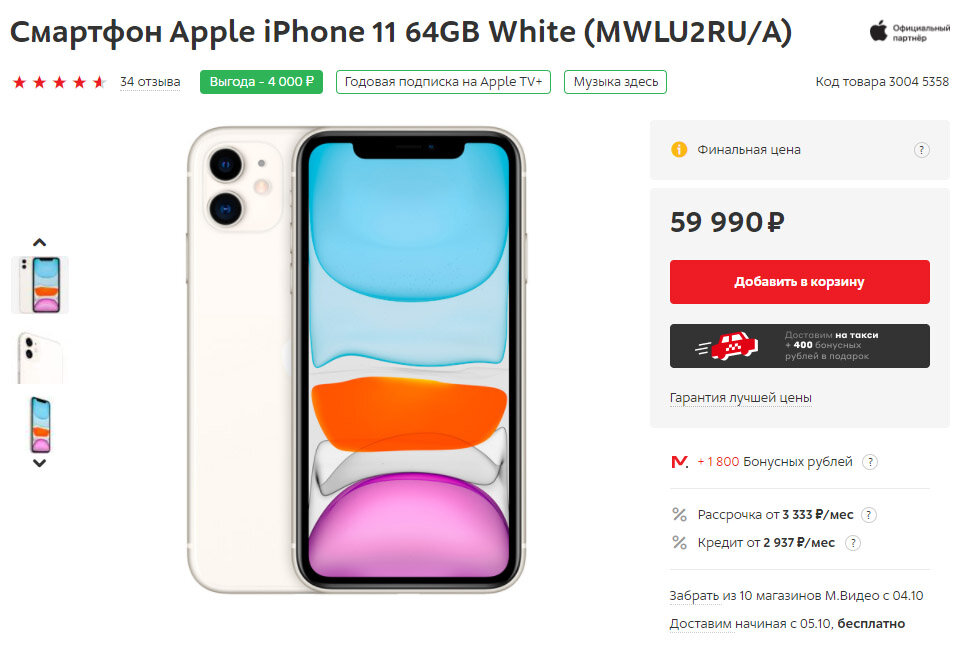Show previous thumbnails with up chevron
Screen dimensions: 967x661
[39, 242]
